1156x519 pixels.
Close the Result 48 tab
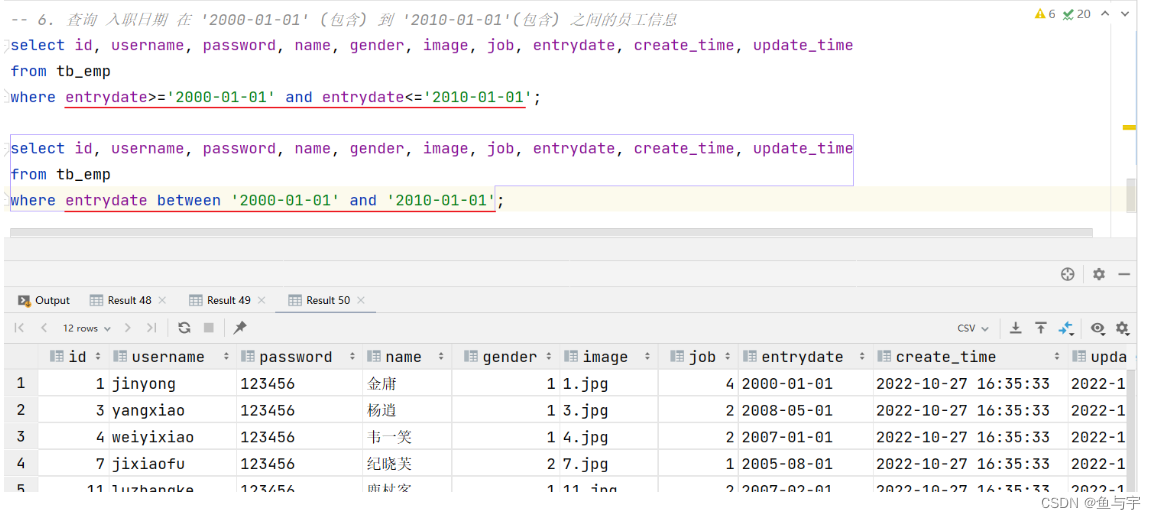tap(162, 300)
